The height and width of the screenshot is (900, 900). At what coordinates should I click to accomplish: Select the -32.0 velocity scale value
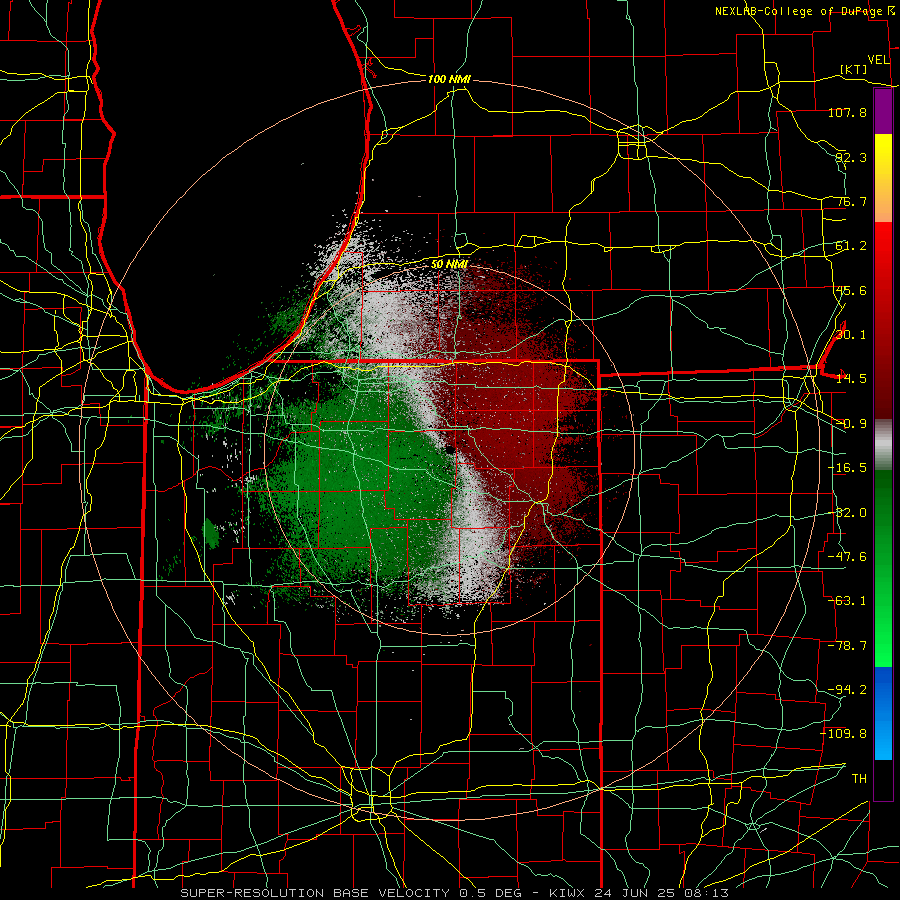coord(847,513)
